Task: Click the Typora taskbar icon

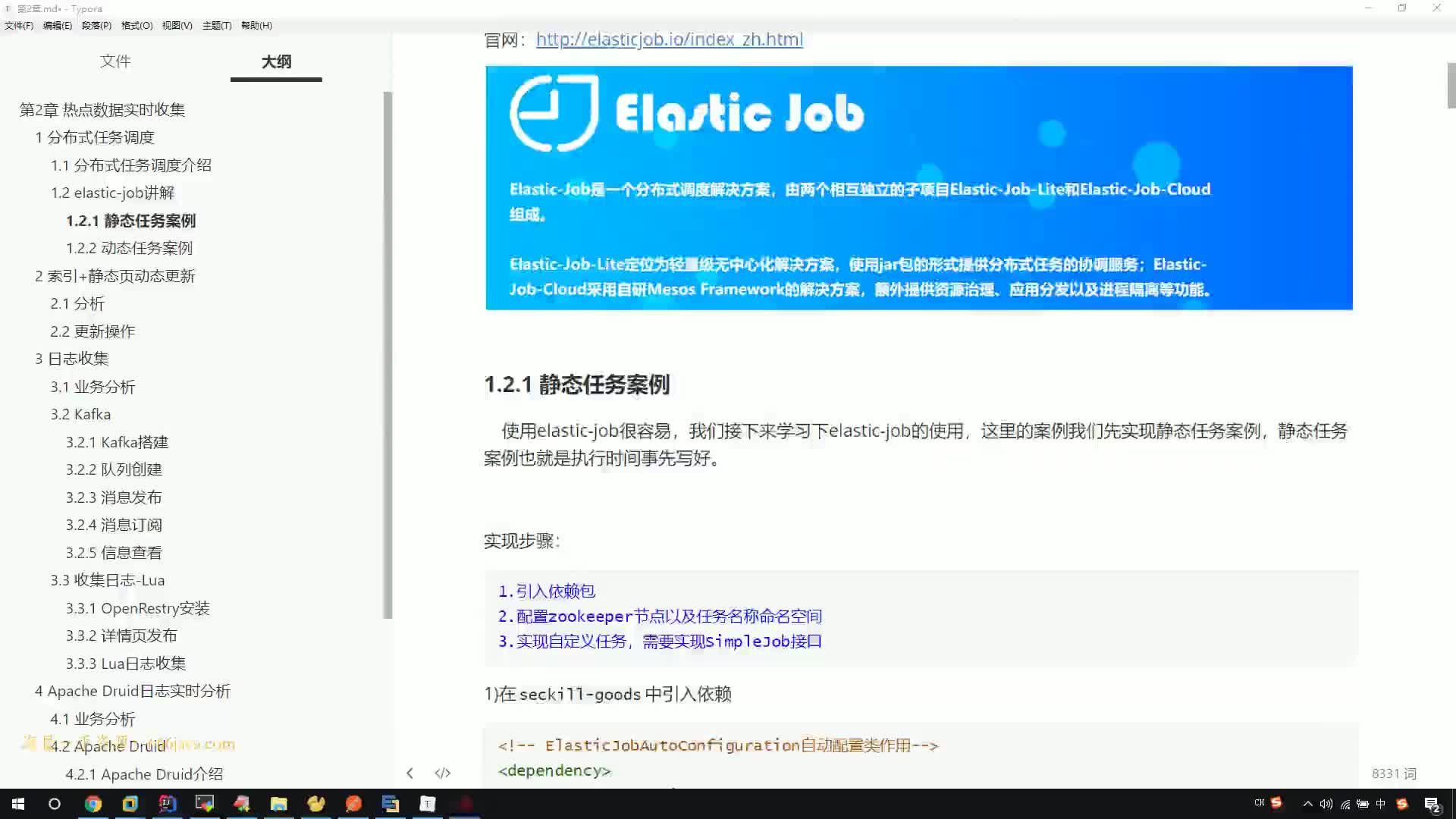Action: point(428,804)
